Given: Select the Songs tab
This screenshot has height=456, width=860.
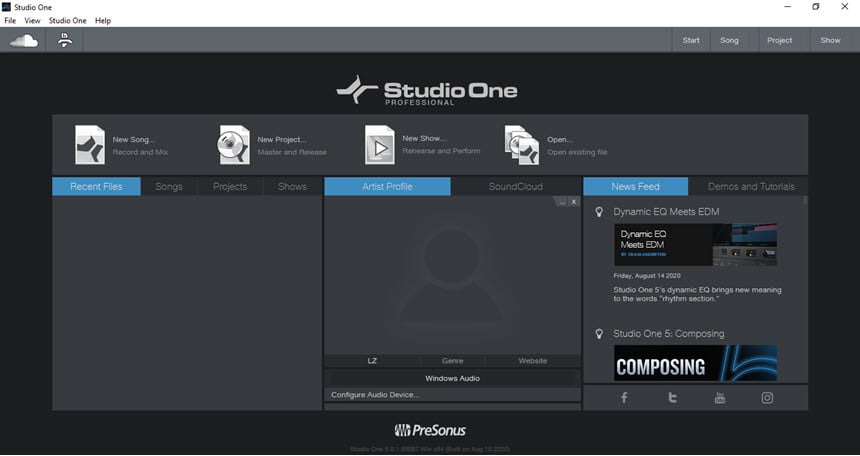Looking at the screenshot, I should pyautogui.click(x=168, y=187).
